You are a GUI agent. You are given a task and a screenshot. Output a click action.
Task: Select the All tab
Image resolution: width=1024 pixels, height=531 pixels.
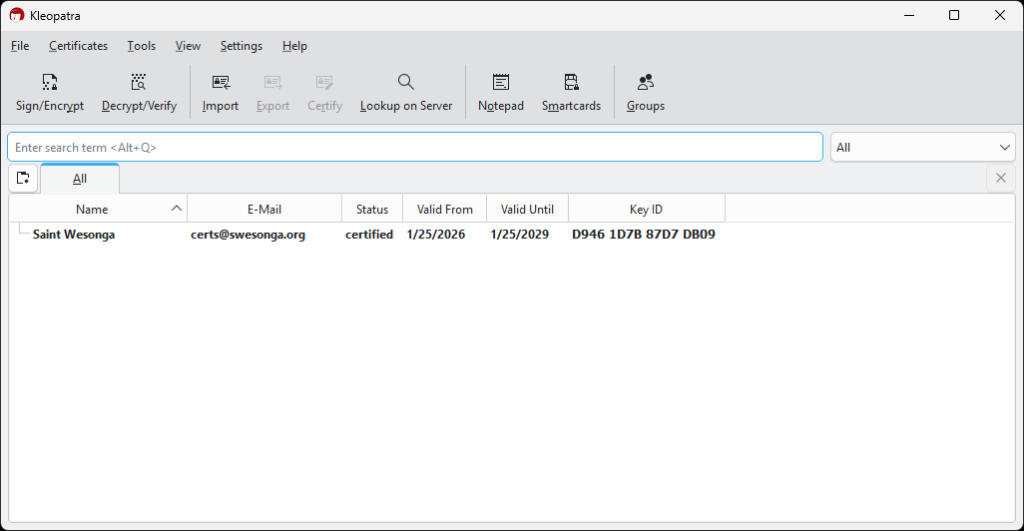point(80,178)
